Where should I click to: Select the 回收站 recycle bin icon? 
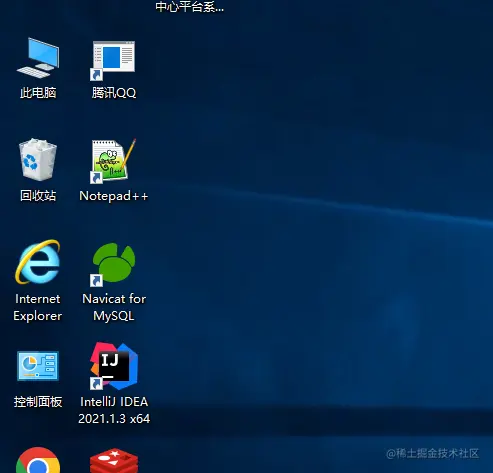(38, 160)
